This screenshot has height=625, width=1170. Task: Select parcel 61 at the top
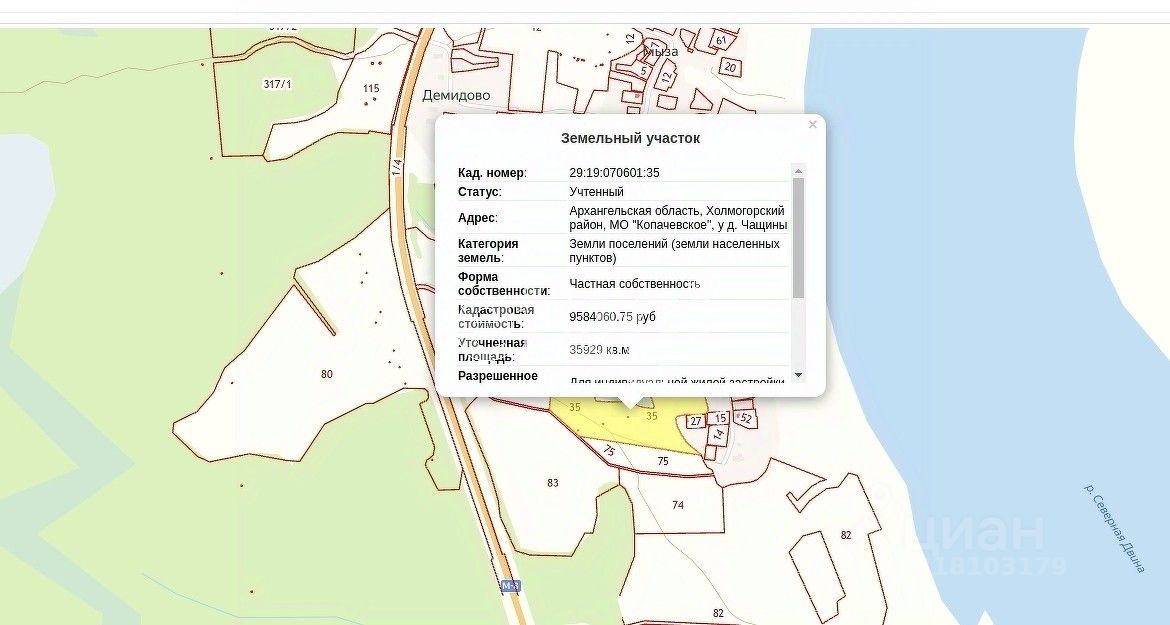tap(721, 40)
